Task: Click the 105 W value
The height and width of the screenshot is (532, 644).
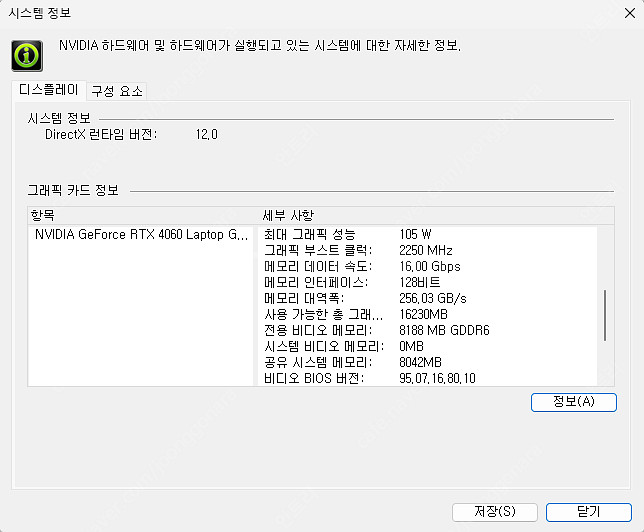Action: click(415, 235)
